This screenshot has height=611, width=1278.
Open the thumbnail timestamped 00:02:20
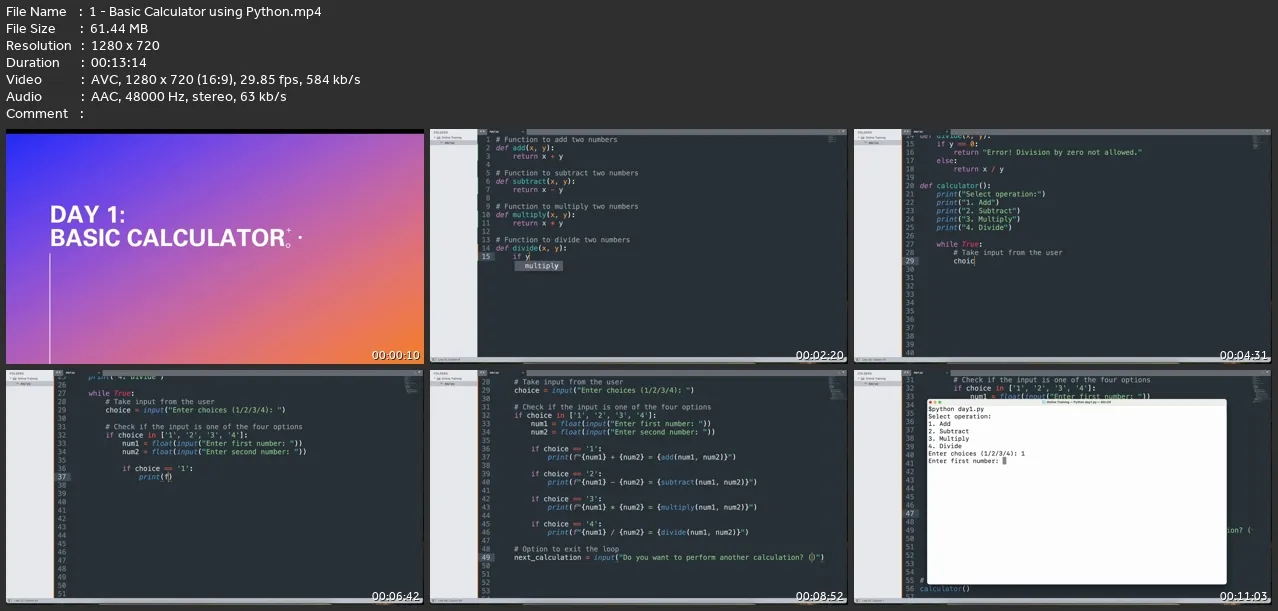(638, 247)
